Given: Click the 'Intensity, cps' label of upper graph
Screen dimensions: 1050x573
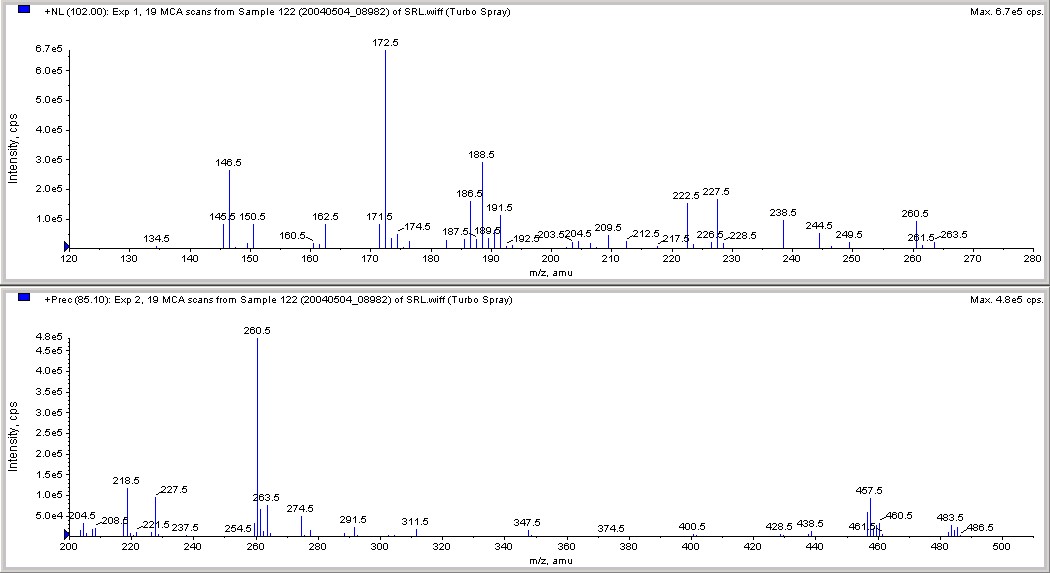Looking at the screenshot, I should pyautogui.click(x=13, y=149).
